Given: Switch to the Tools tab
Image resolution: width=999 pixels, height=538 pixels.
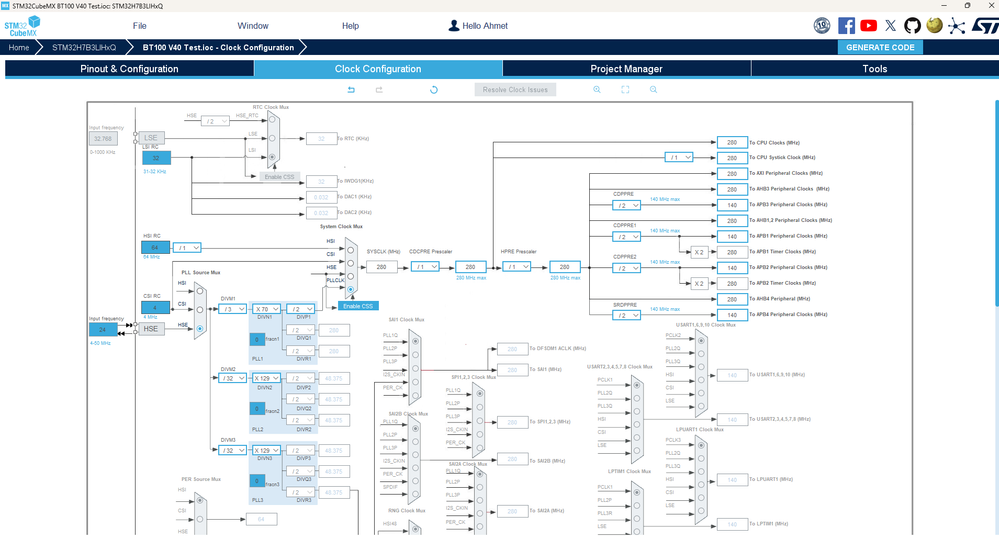Looking at the screenshot, I should click(x=875, y=69).
